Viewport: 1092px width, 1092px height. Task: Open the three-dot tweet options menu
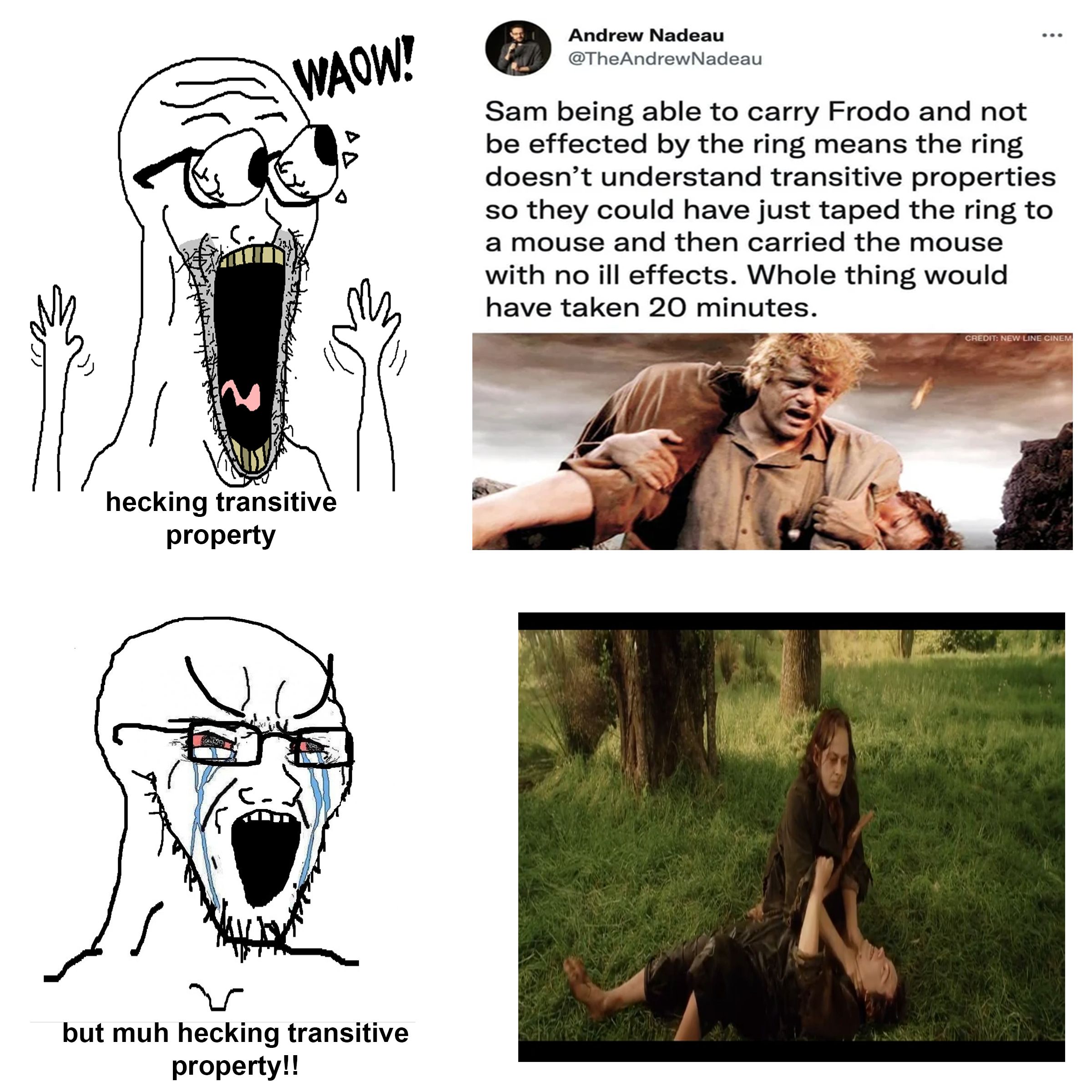click(1052, 35)
